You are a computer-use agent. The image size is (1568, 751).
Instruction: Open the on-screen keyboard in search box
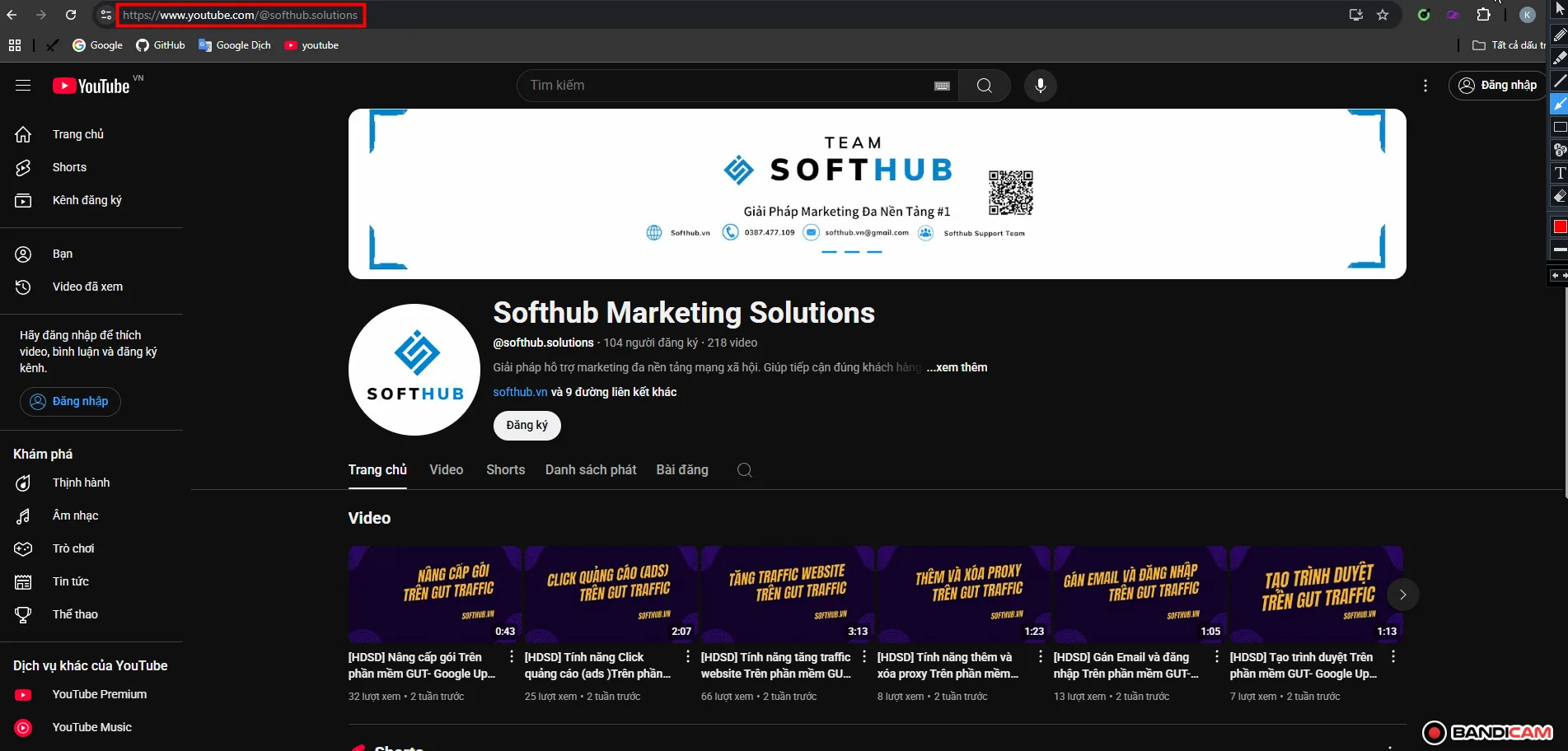pyautogui.click(x=943, y=86)
